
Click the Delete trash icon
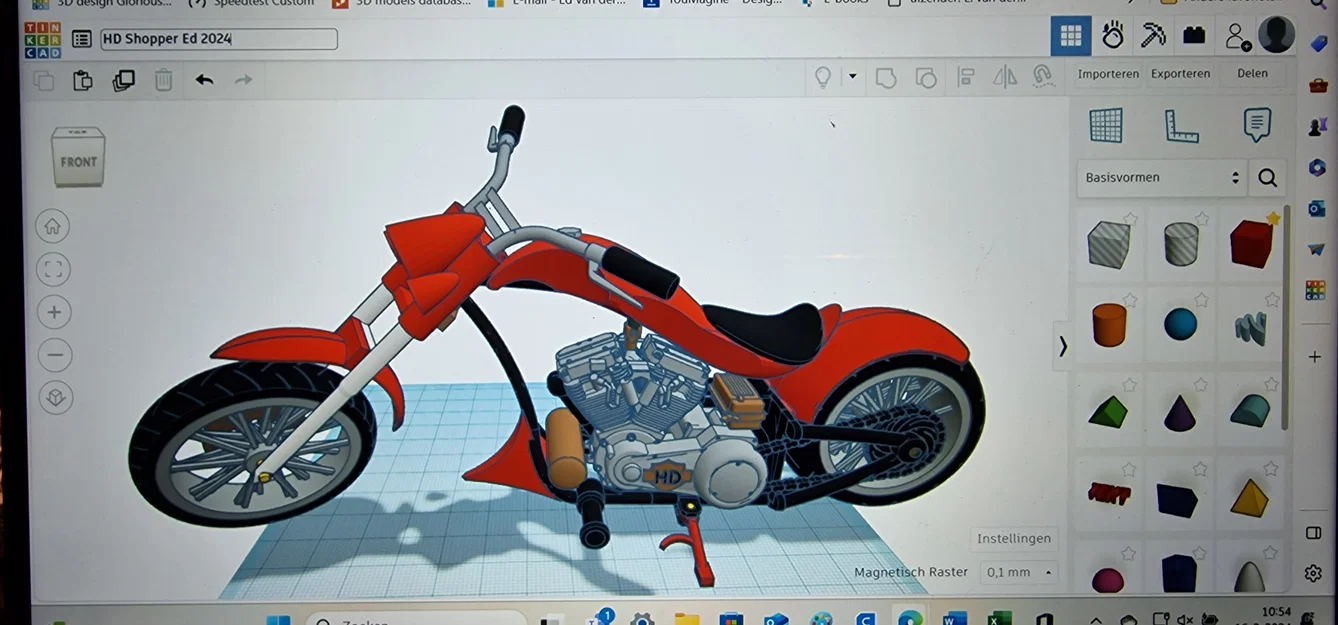[x=164, y=81]
